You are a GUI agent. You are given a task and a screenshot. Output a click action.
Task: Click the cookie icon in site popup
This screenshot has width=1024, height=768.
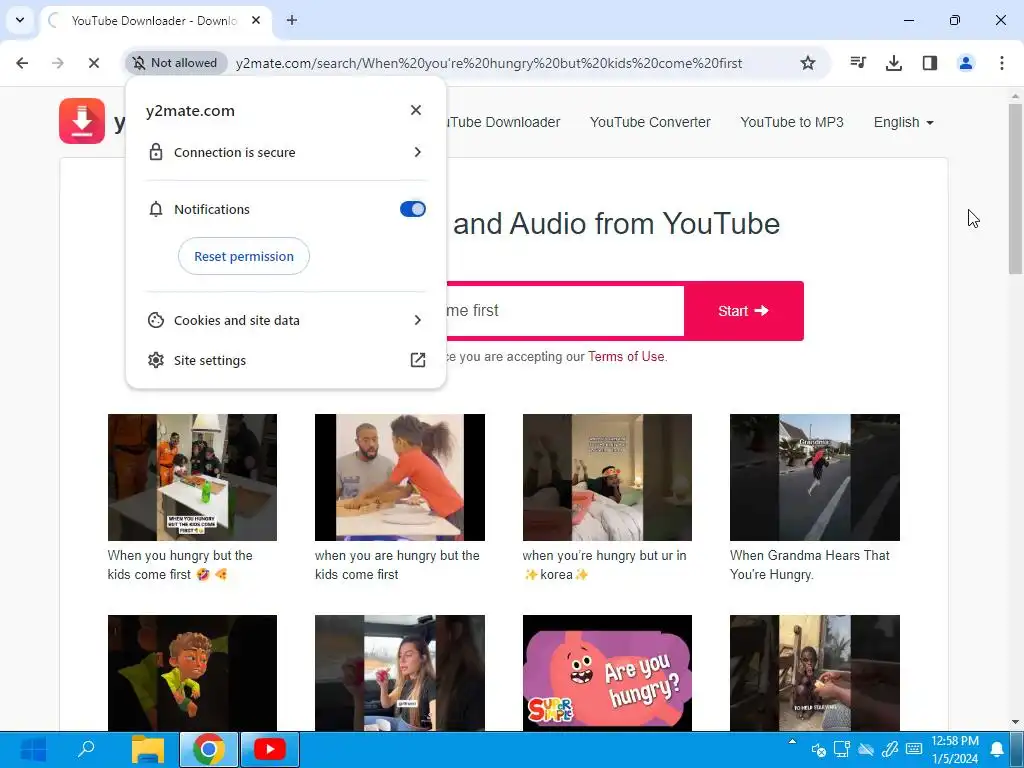pos(155,320)
